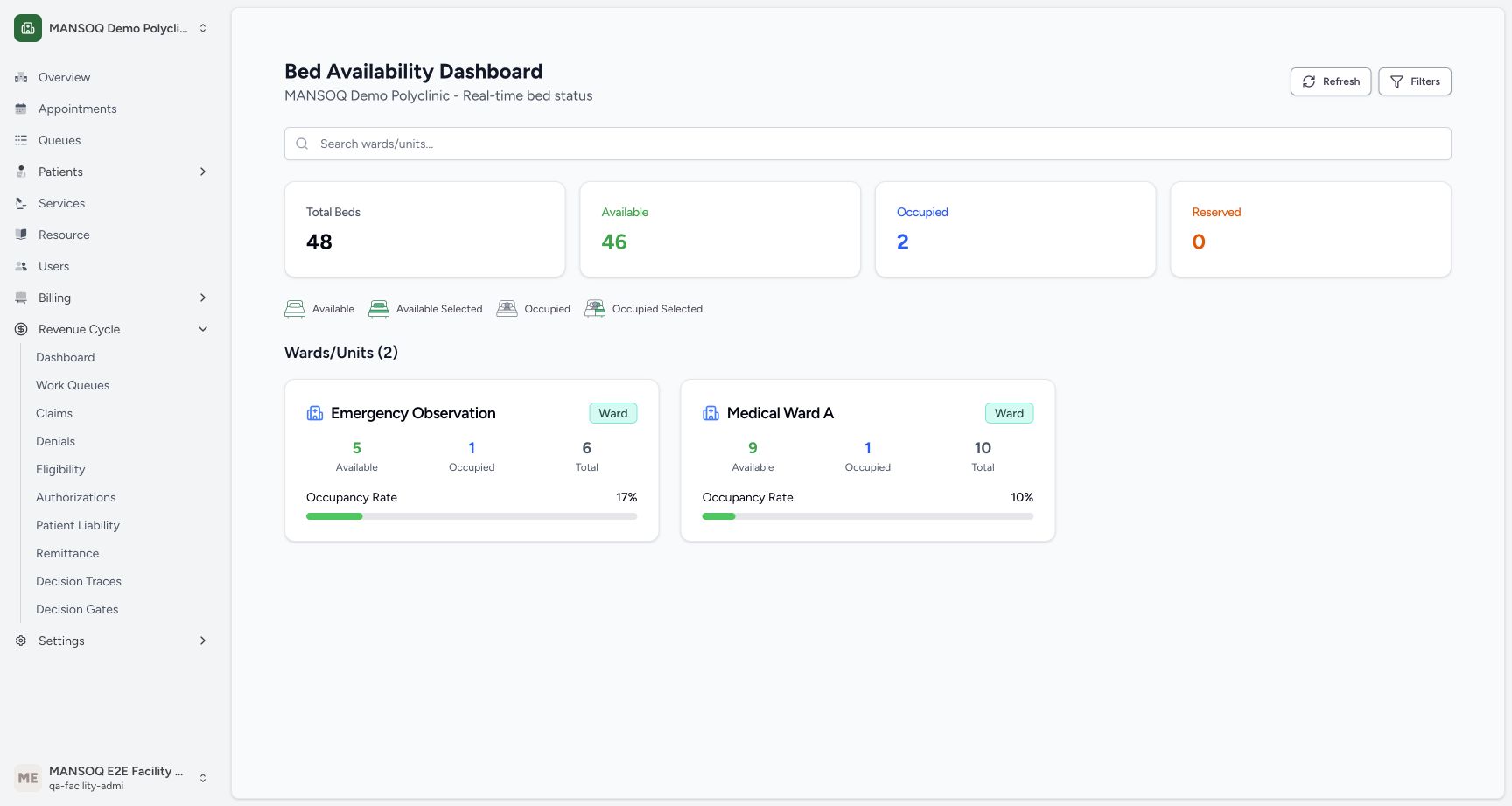
Task: Click the Settings gear icon
Action: point(21,641)
